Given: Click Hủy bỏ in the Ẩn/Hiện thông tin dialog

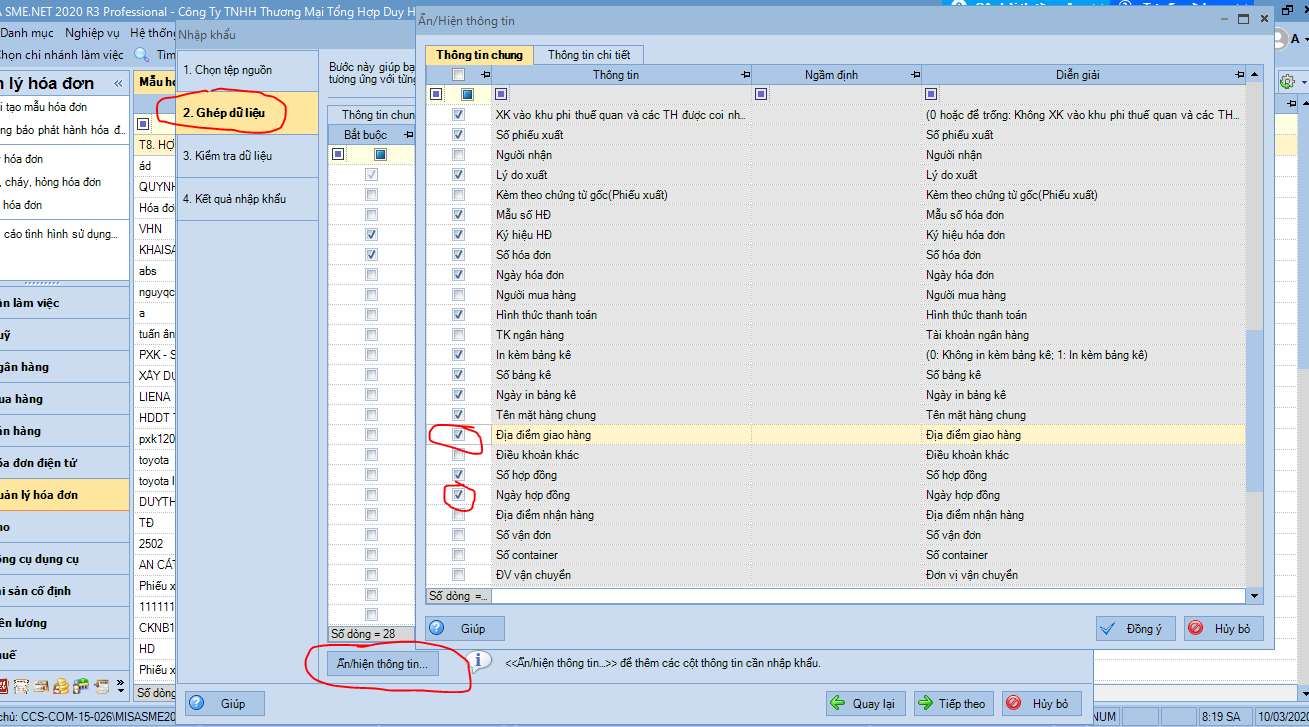Looking at the screenshot, I should point(1223,629).
